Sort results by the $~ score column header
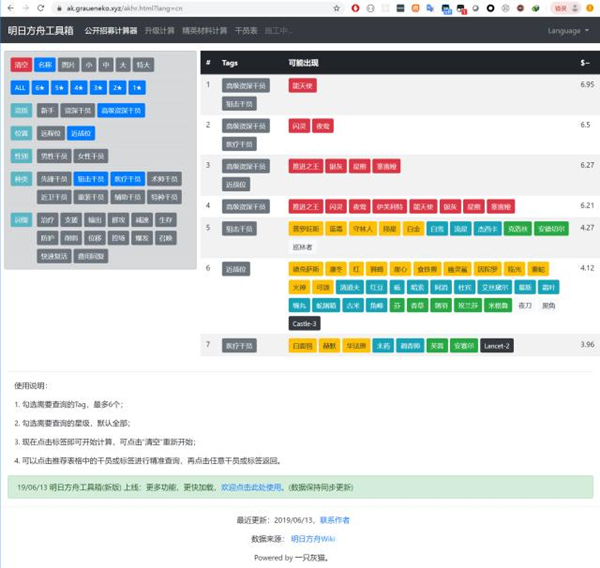 pyautogui.click(x=586, y=62)
